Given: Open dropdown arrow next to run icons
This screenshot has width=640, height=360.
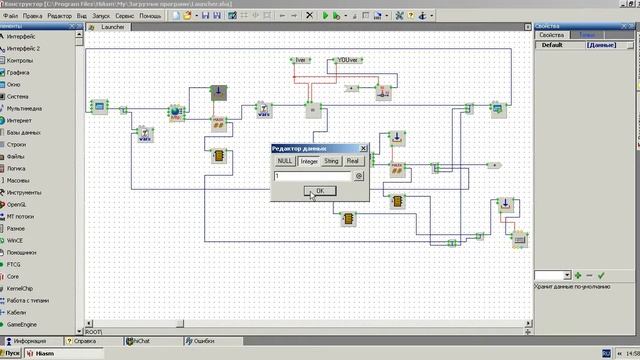Looking at the screenshot, I should click(346, 16).
